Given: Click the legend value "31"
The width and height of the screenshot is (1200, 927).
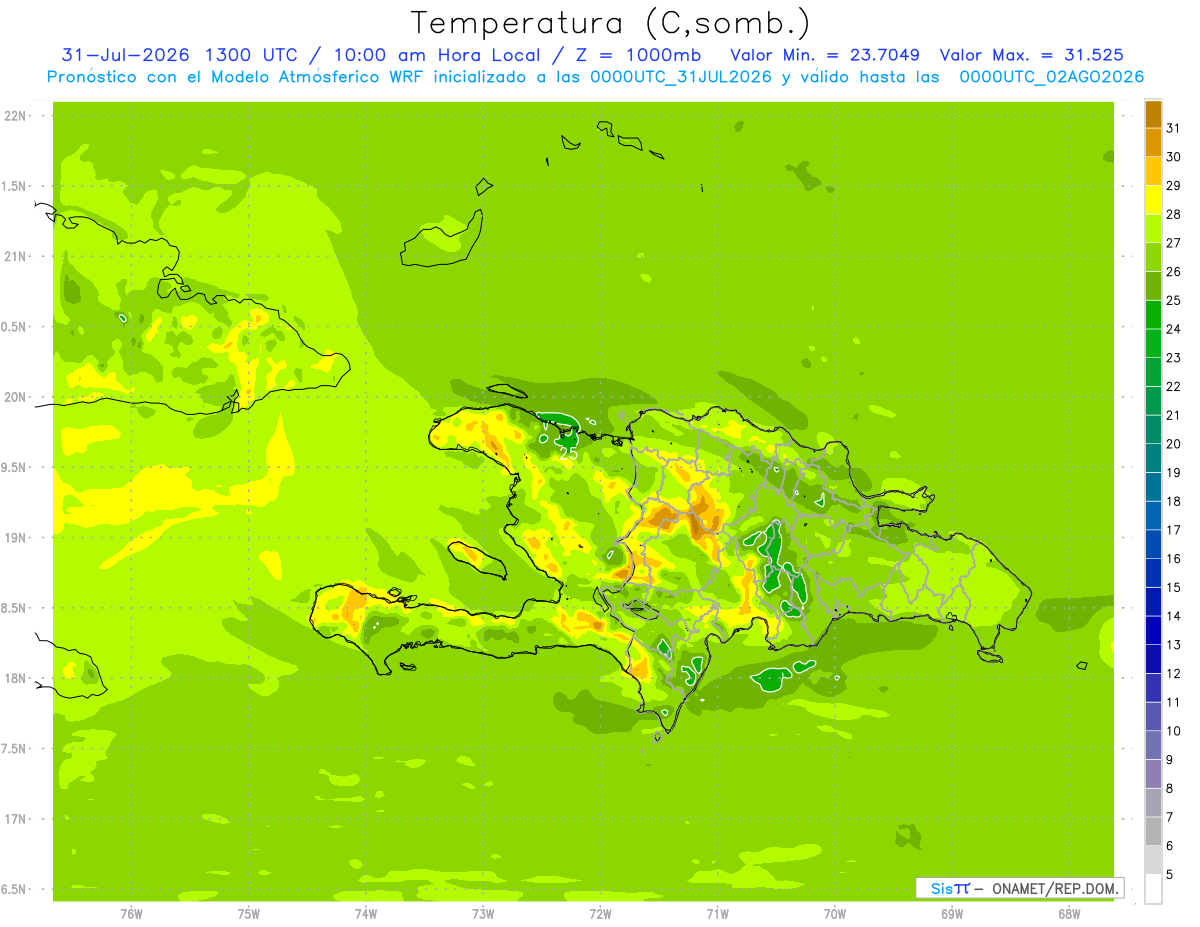Looking at the screenshot, I should (x=1173, y=128).
